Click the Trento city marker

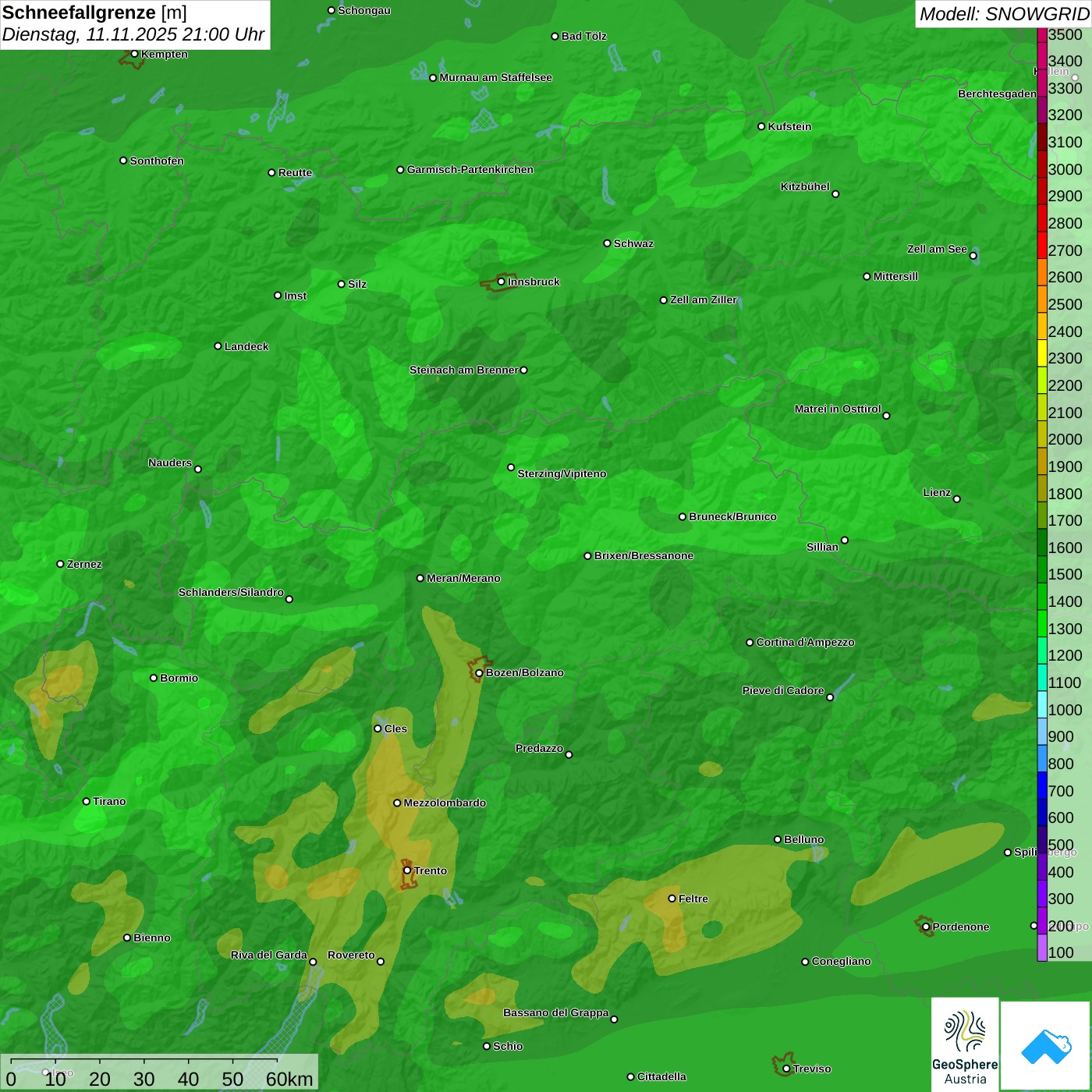(407, 870)
